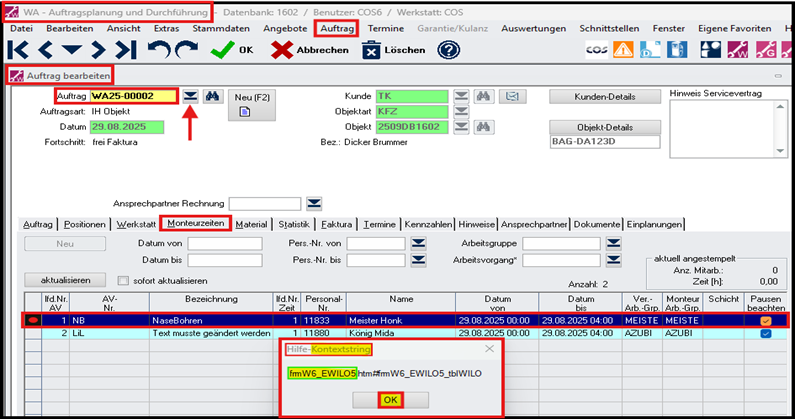Expand the Arbeitsgruppe dropdown
The height and width of the screenshot is (419, 795).
612,243
